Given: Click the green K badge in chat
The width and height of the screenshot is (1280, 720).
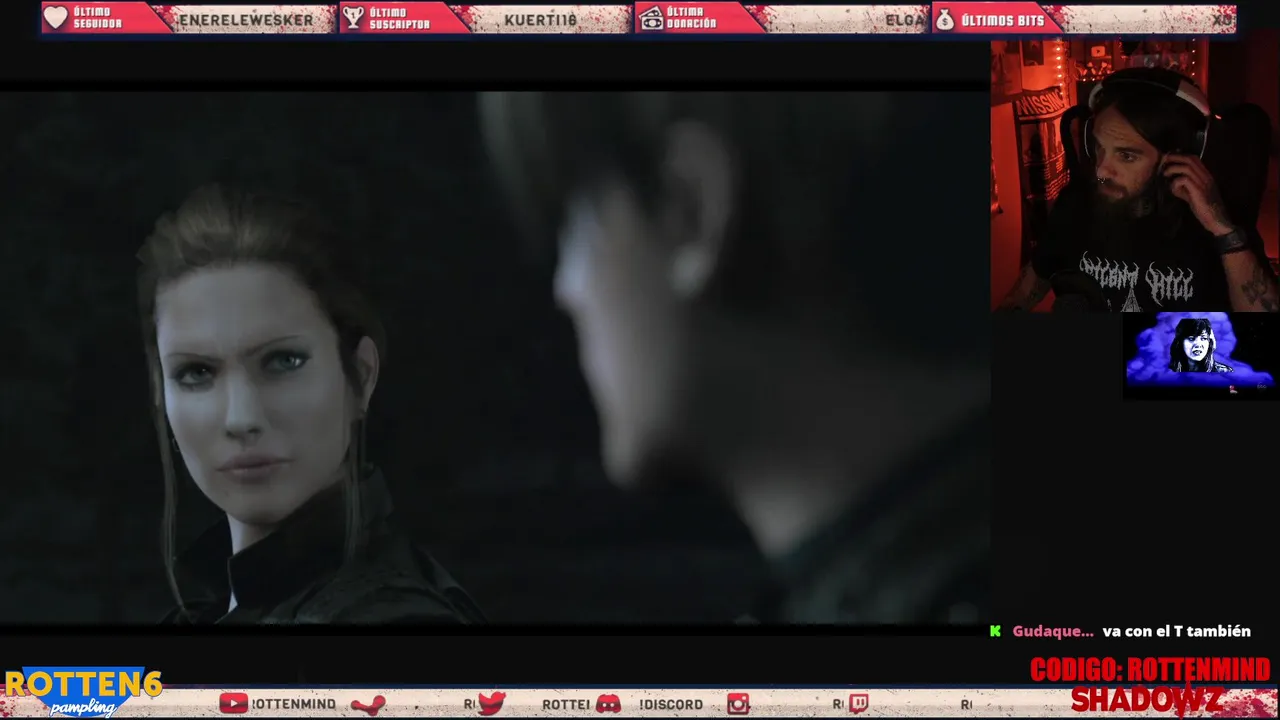Looking at the screenshot, I should pyautogui.click(x=995, y=631).
